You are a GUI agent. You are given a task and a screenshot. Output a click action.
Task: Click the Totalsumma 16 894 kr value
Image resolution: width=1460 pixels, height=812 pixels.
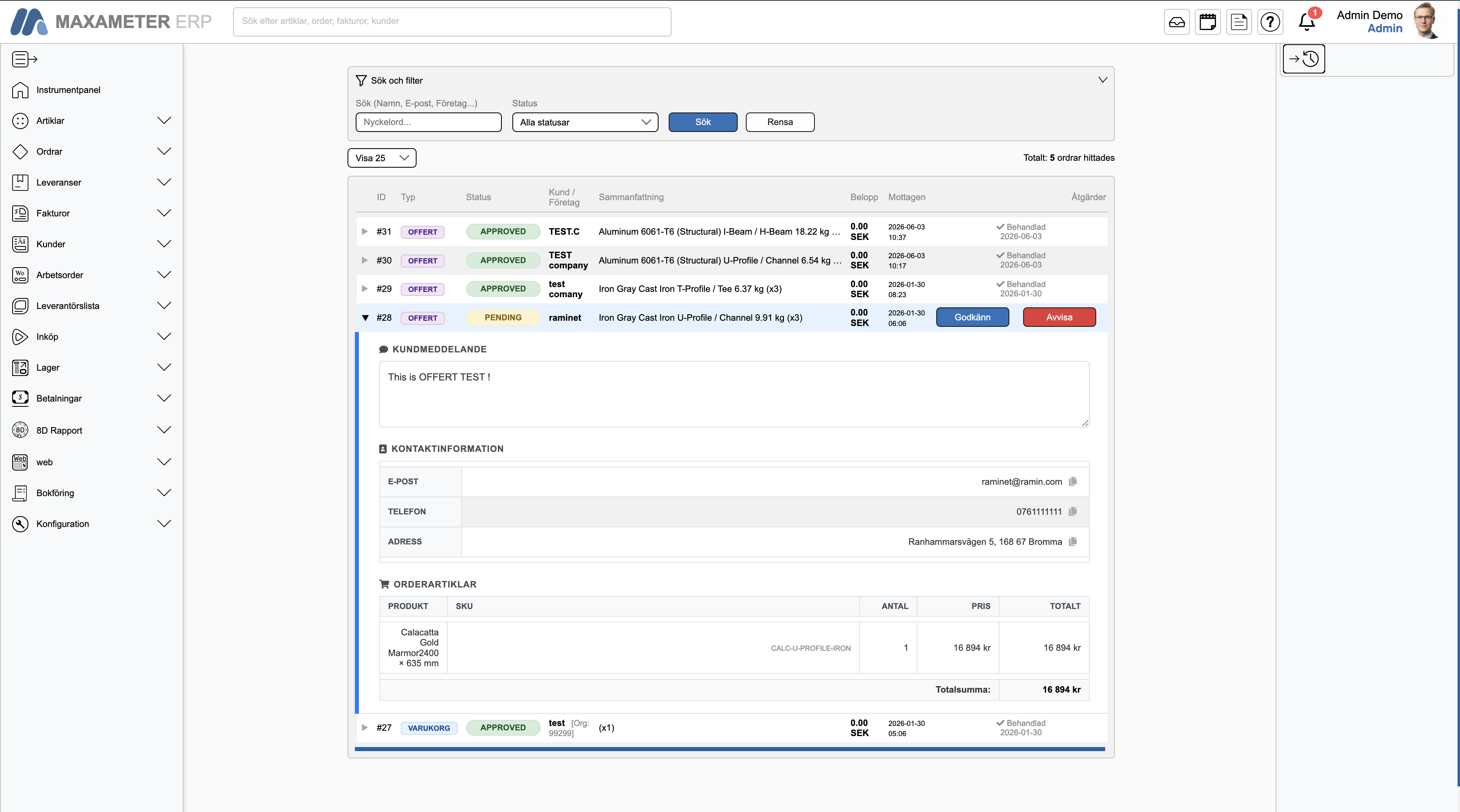click(1061, 690)
